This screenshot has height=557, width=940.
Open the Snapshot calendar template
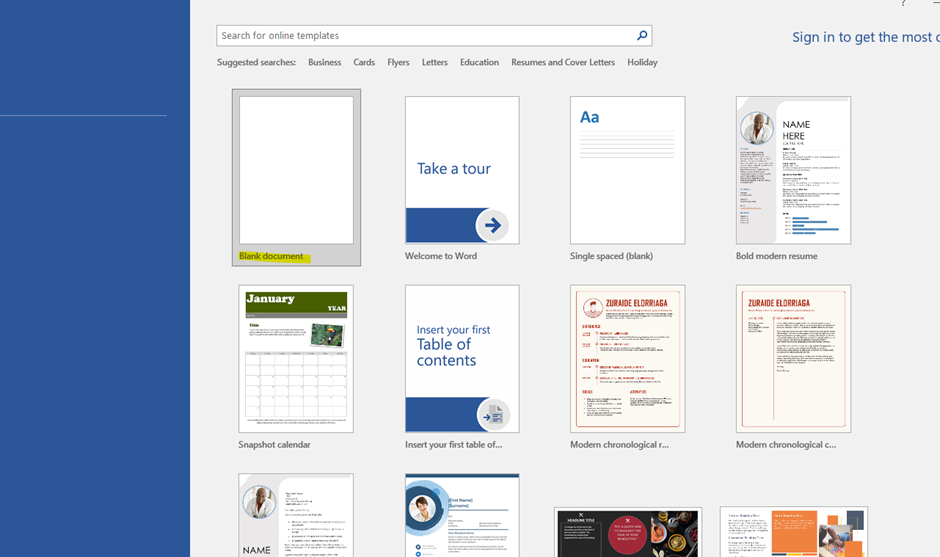point(296,359)
